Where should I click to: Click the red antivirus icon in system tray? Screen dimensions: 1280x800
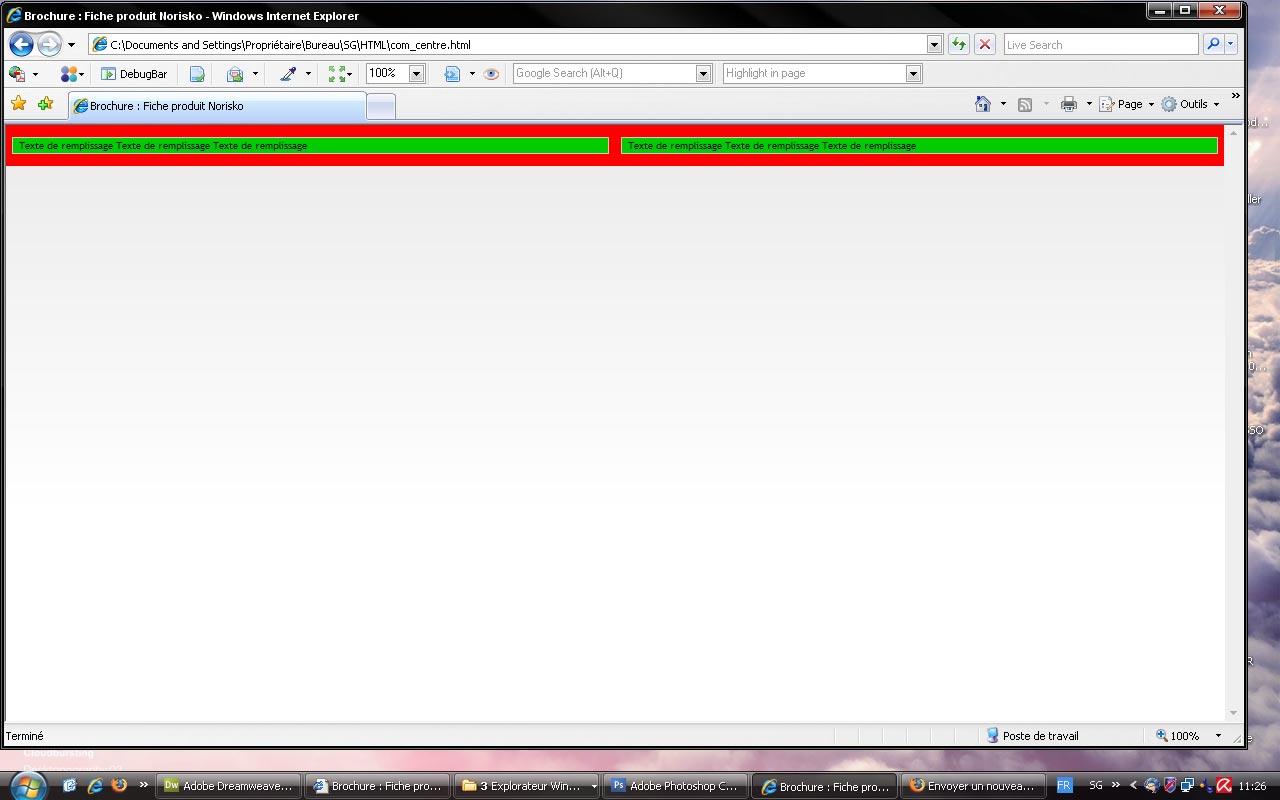pos(1223,786)
